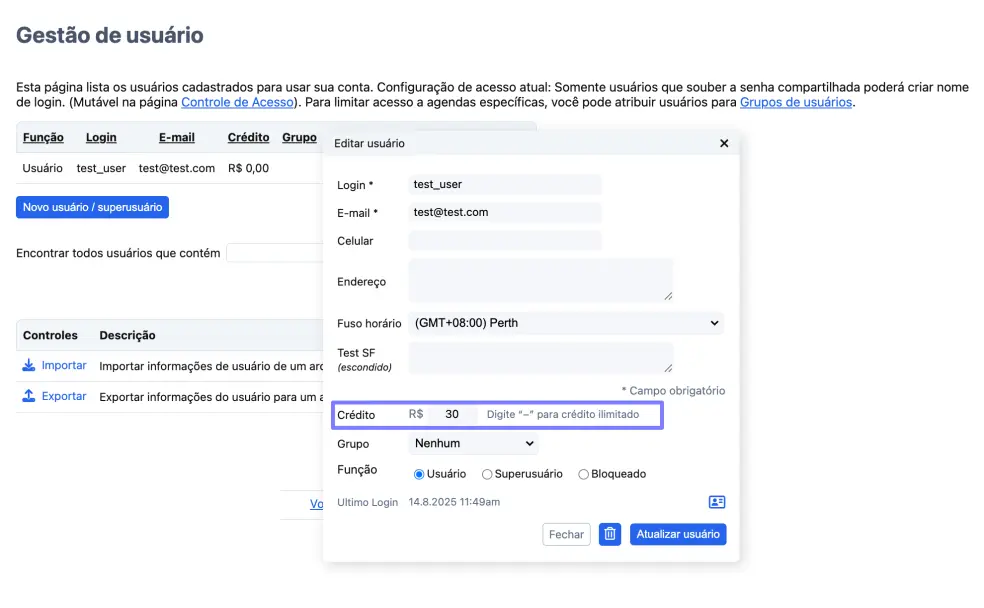Click the Exportar link

coord(64,396)
